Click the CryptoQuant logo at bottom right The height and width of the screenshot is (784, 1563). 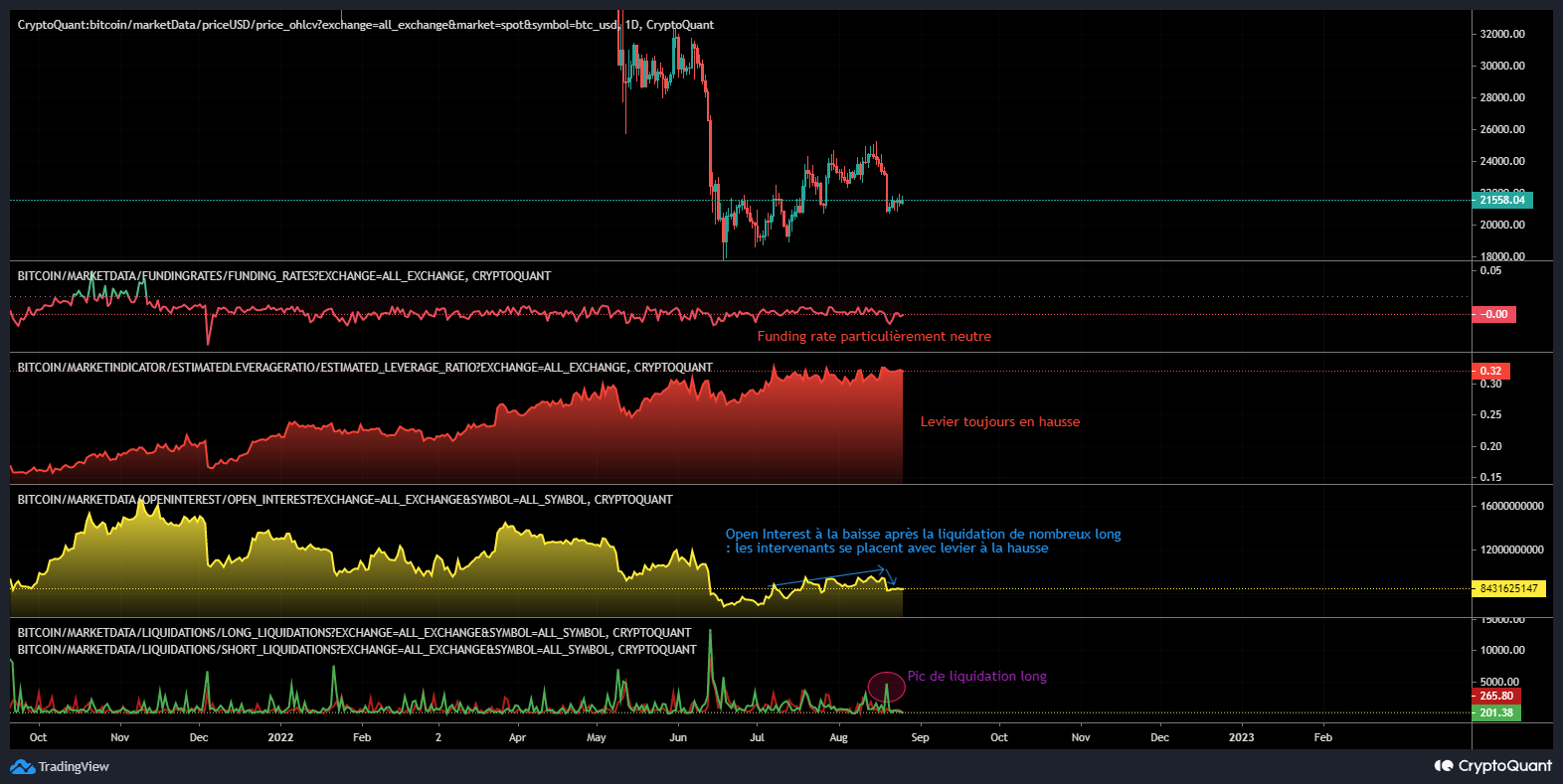[1492, 765]
